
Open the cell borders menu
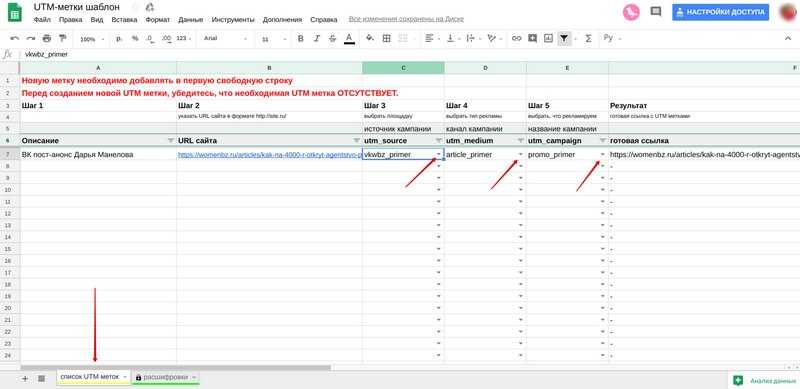pyautogui.click(x=387, y=39)
